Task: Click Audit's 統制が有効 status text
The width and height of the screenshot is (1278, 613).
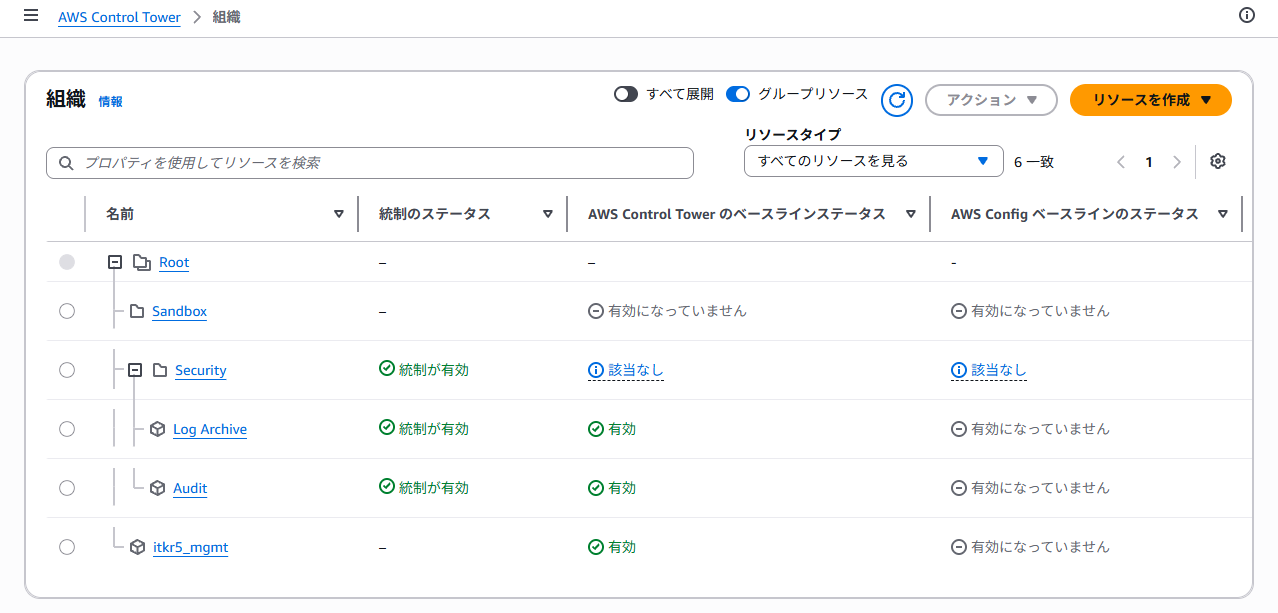Action: [434, 487]
